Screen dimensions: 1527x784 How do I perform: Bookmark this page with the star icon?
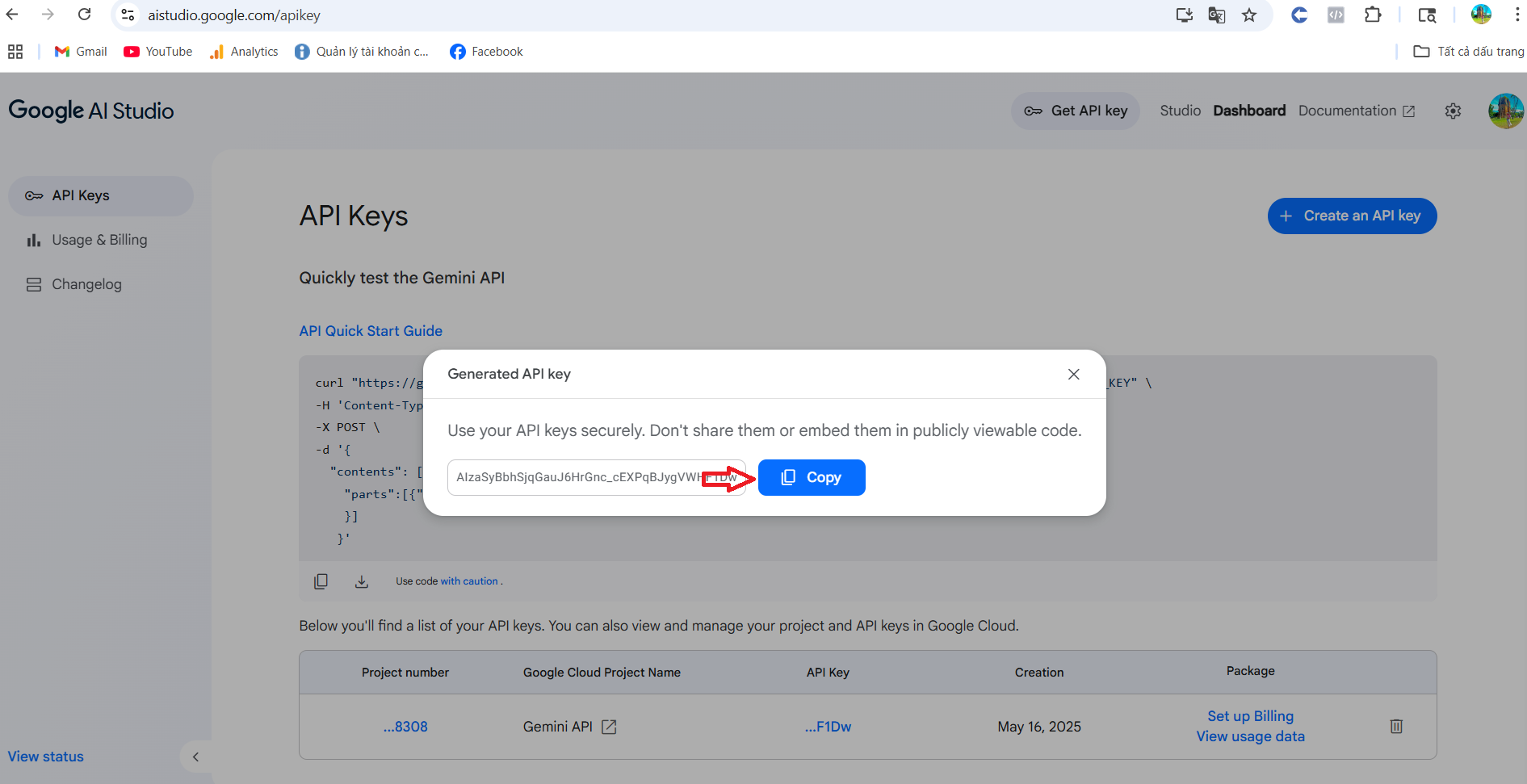1249,15
